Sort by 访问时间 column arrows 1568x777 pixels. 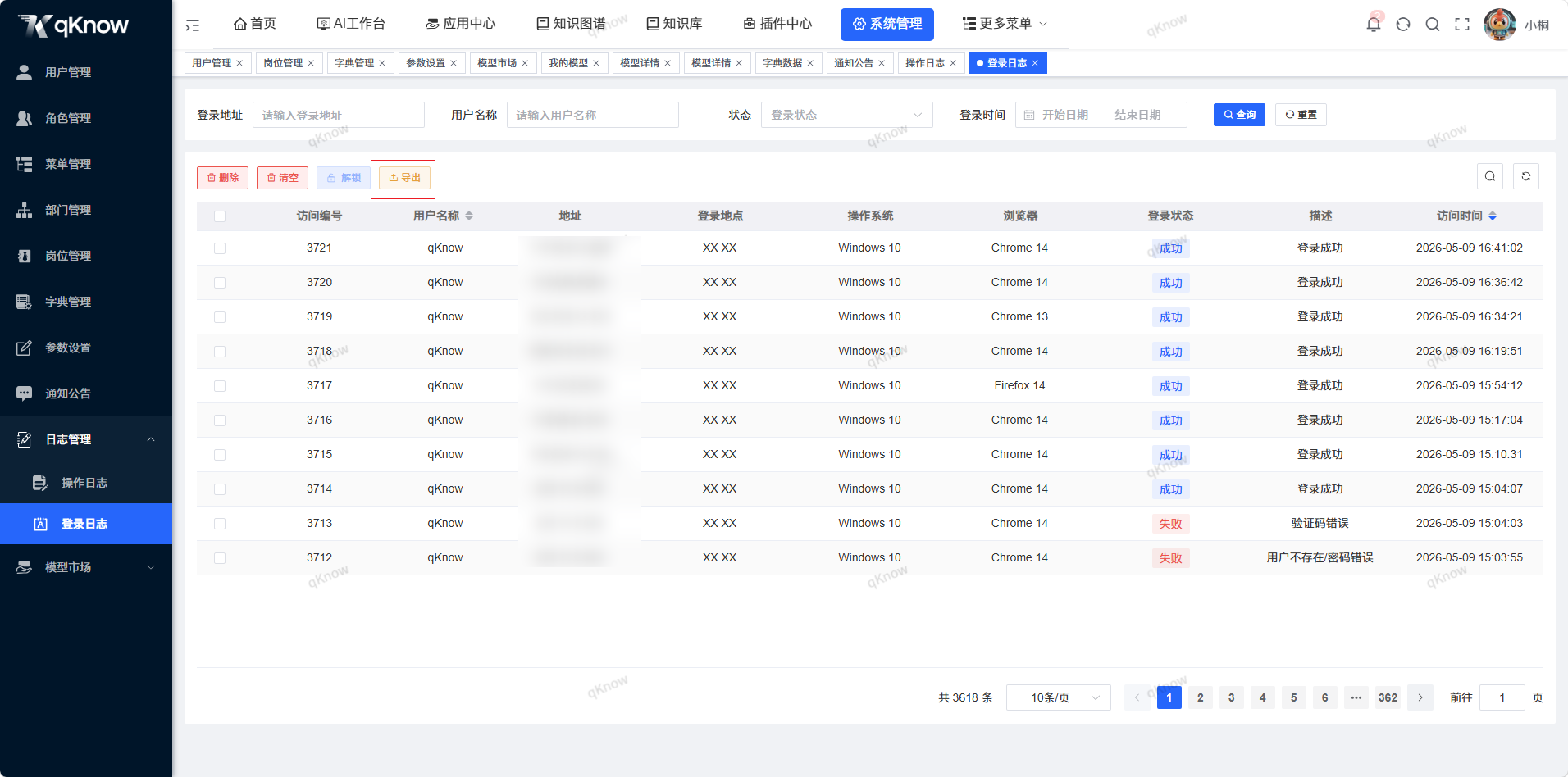(1493, 216)
